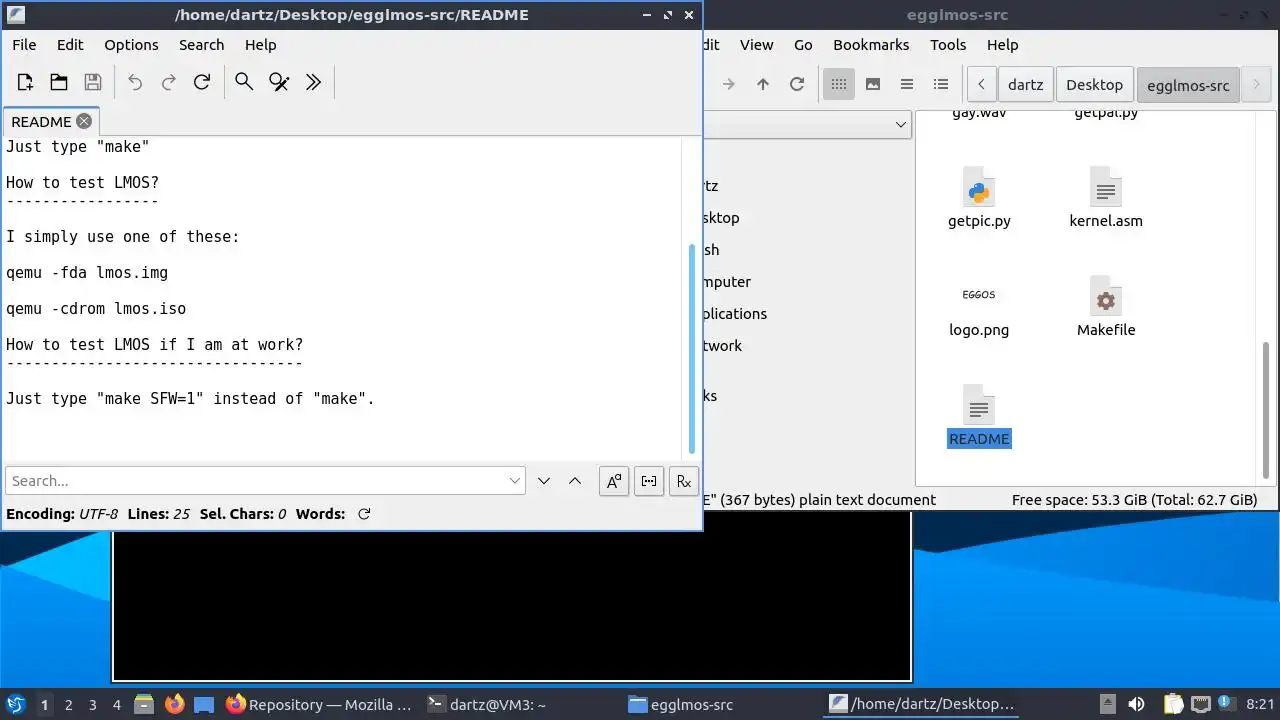This screenshot has width=1280, height=720.
Task: Click the "qemu -cdrom lmos.iso" line
Action: click(96, 308)
